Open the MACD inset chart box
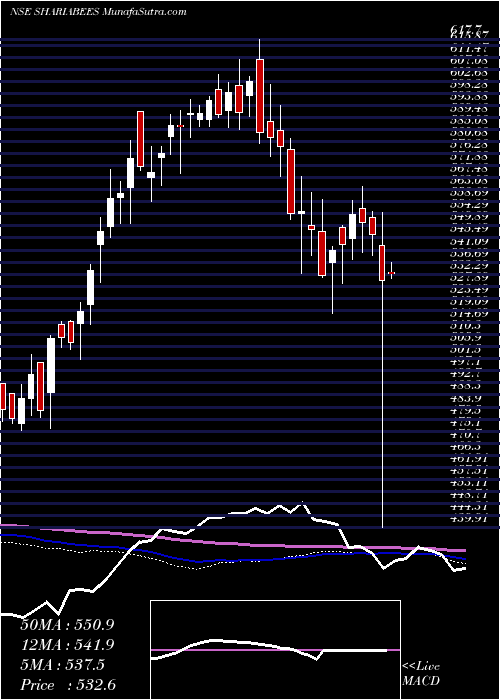The width and height of the screenshot is (500, 700). 276,650
